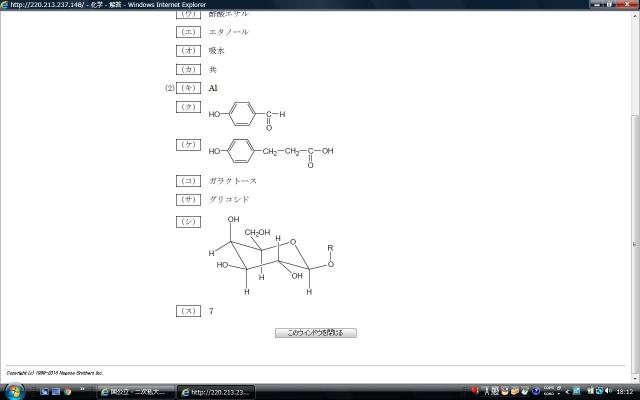This screenshot has width=640, height=400.
Task: Open the clock showing 18:12
Action: click(x=624, y=392)
